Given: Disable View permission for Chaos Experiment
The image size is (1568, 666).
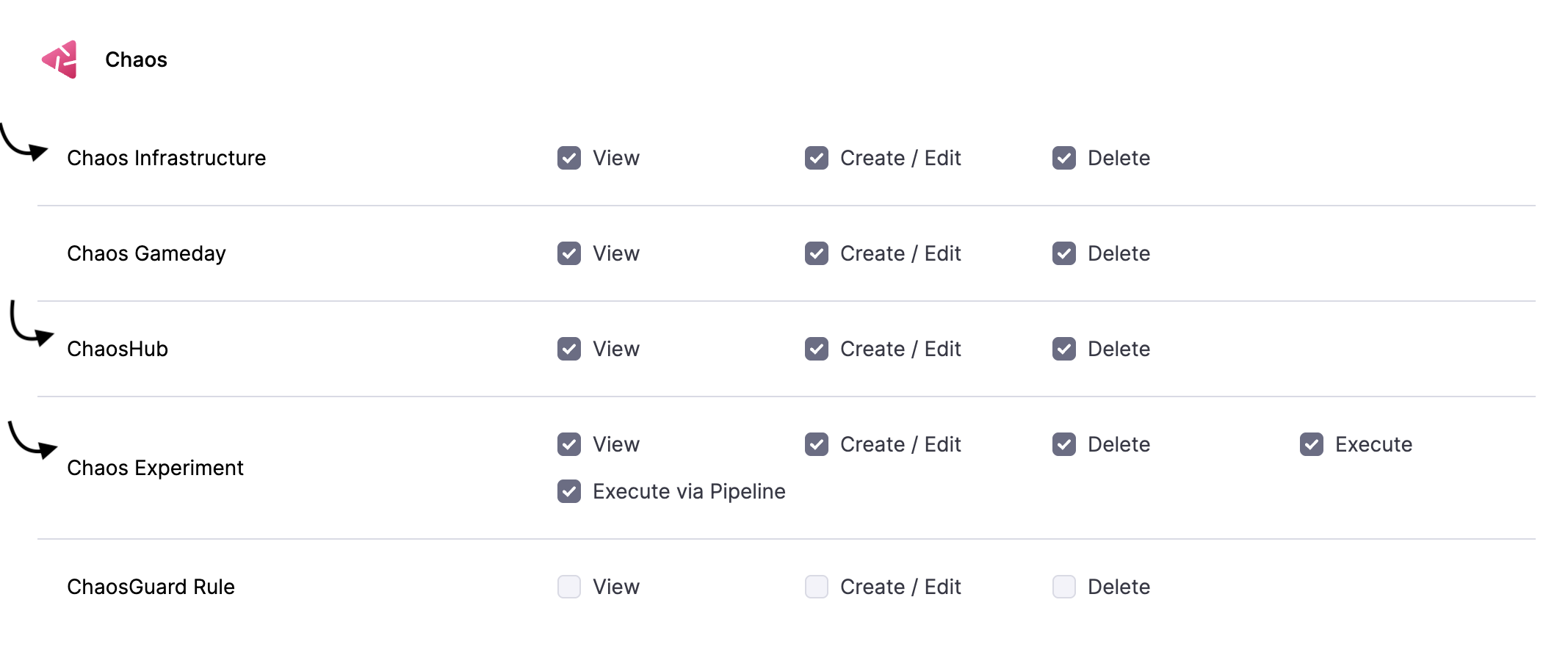Looking at the screenshot, I should click(569, 444).
